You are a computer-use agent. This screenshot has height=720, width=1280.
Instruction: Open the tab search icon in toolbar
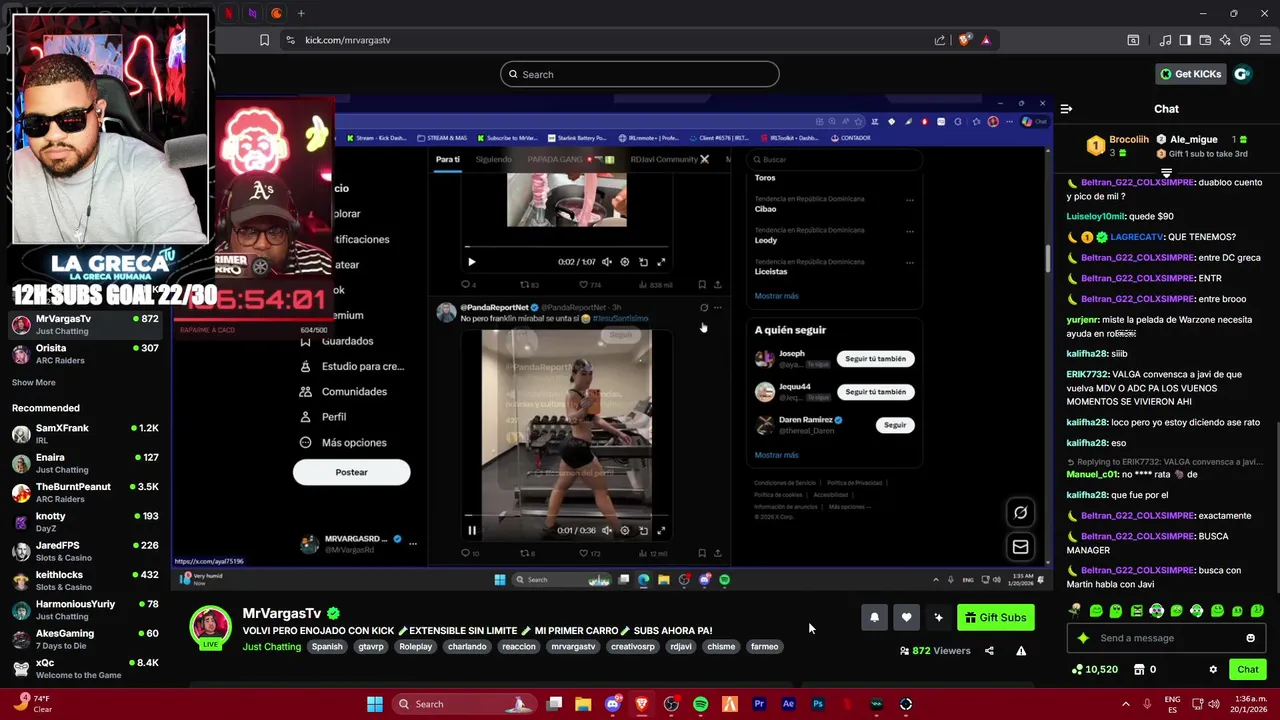coord(1133,40)
